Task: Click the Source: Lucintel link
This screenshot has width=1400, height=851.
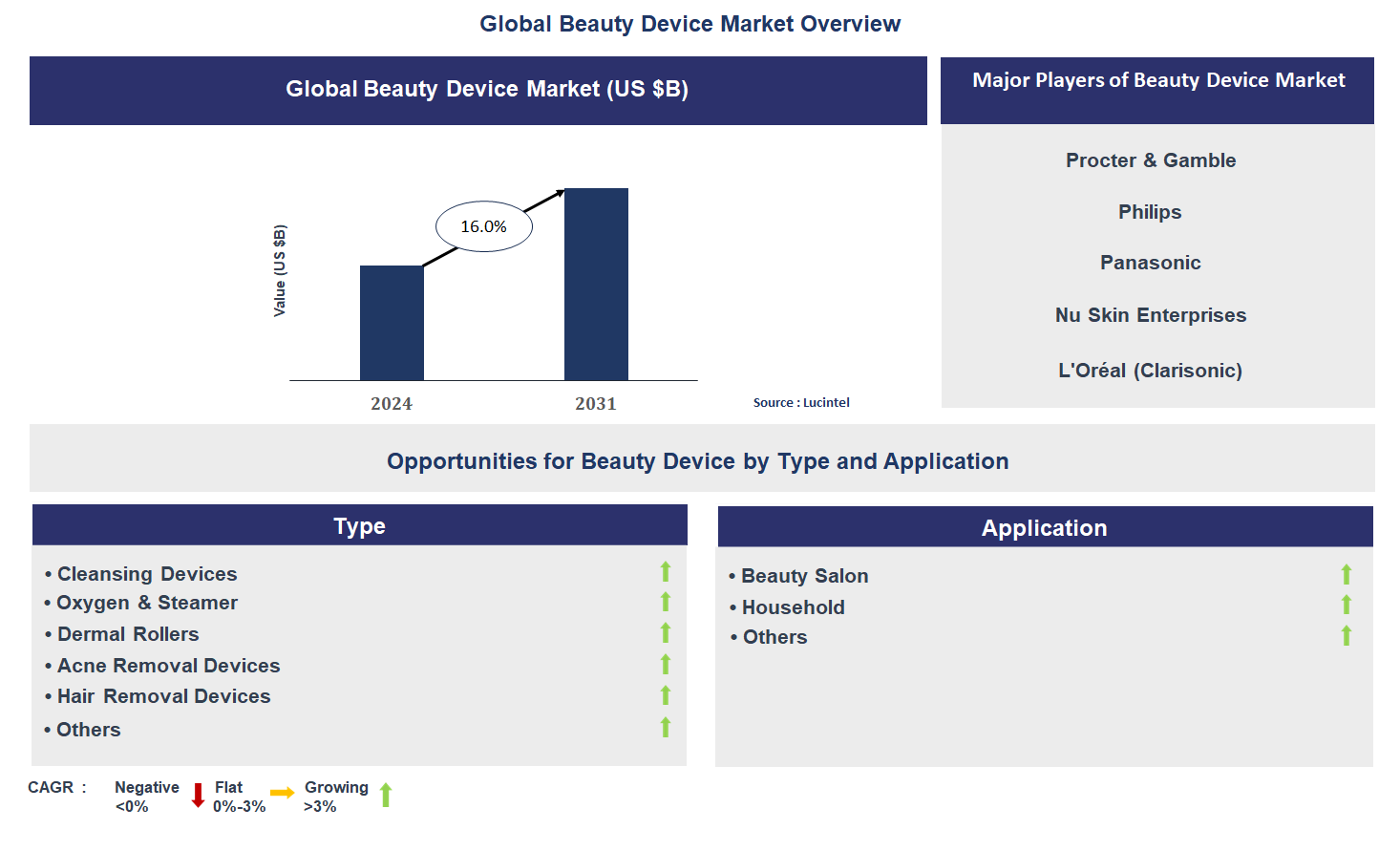Action: click(801, 402)
